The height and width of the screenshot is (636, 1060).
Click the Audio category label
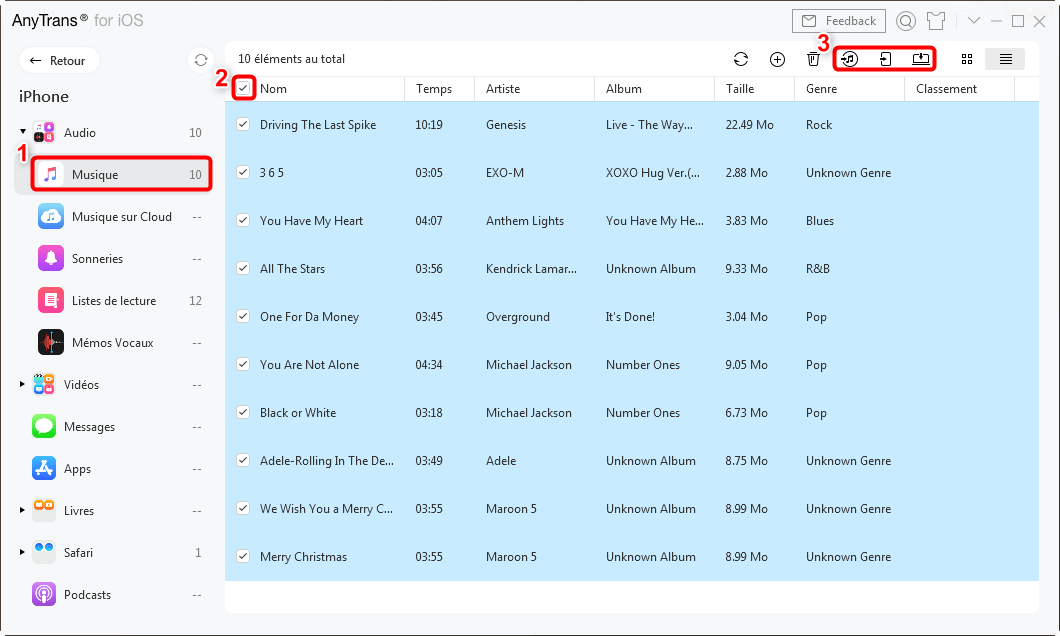point(80,133)
